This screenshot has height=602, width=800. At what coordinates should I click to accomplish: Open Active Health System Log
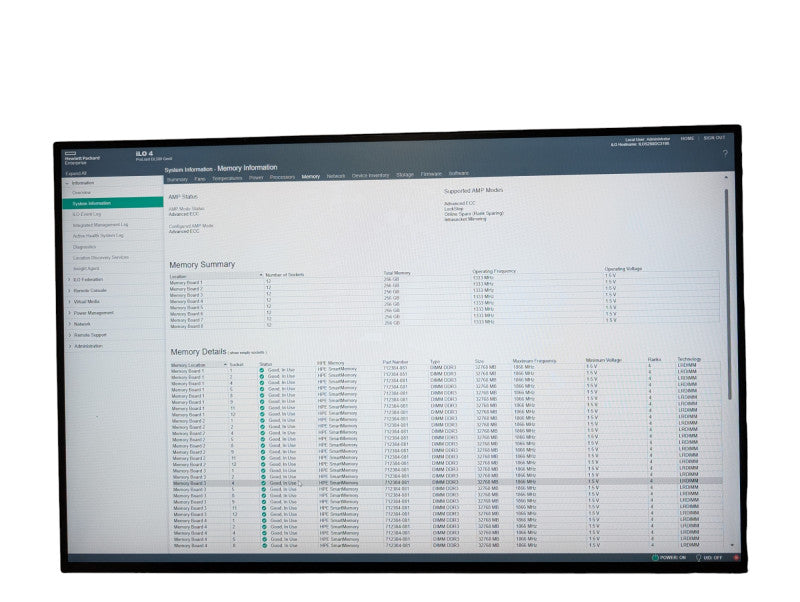coord(98,236)
